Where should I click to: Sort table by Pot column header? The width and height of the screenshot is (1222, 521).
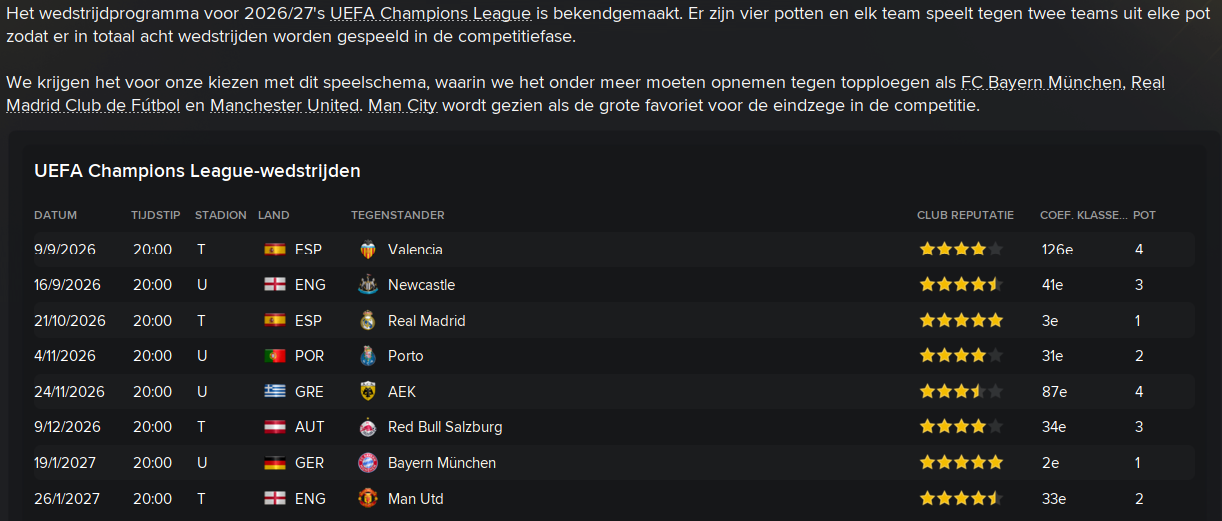click(1144, 215)
